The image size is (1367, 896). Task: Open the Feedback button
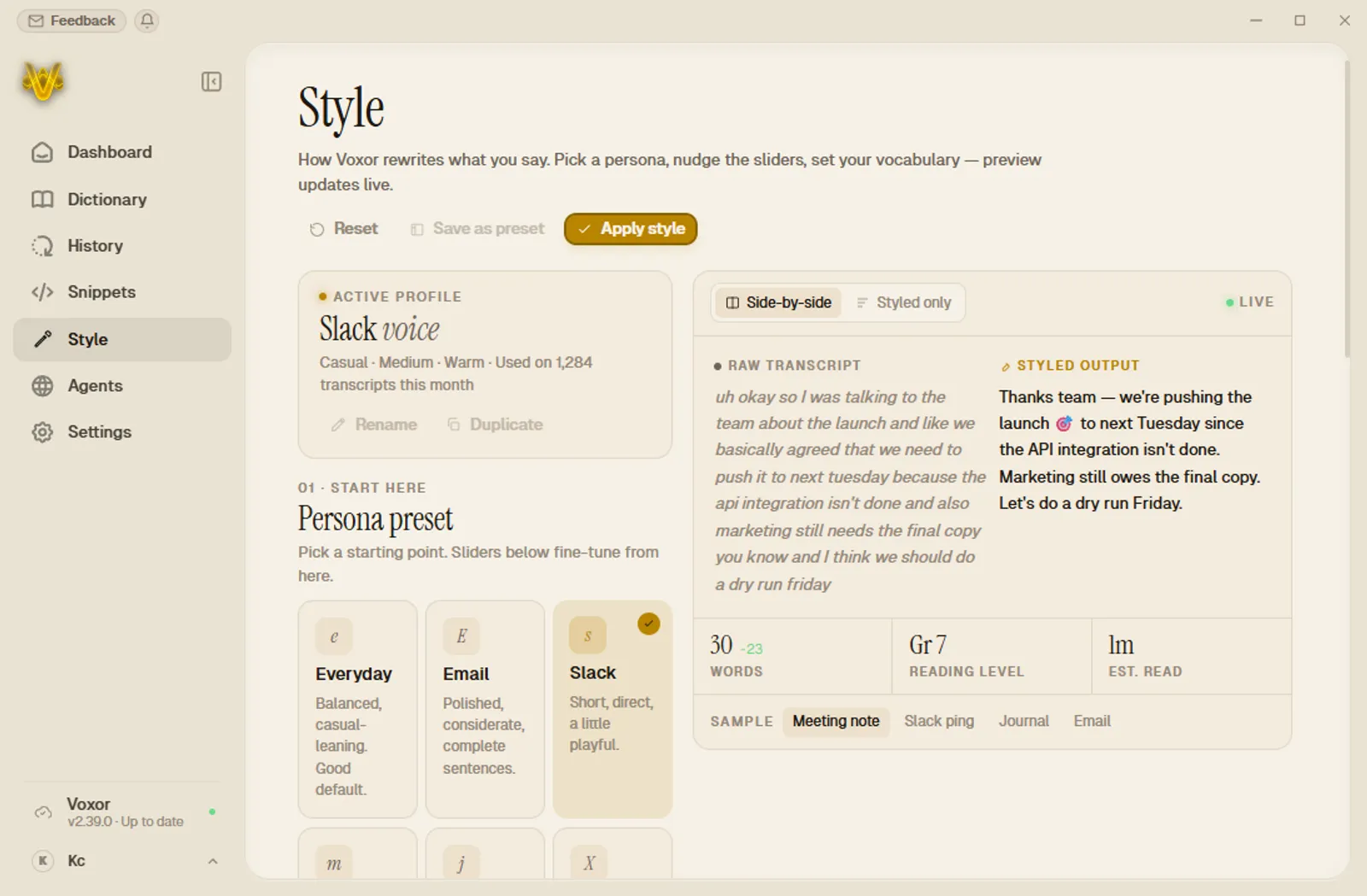72,20
